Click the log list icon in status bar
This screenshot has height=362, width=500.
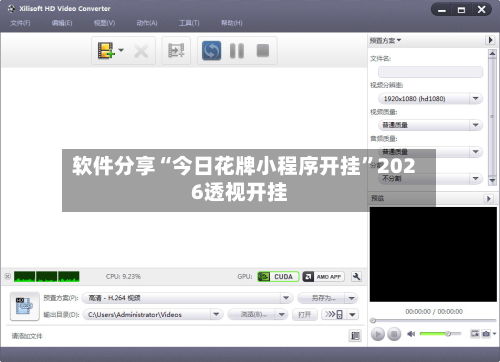[x=355, y=336]
